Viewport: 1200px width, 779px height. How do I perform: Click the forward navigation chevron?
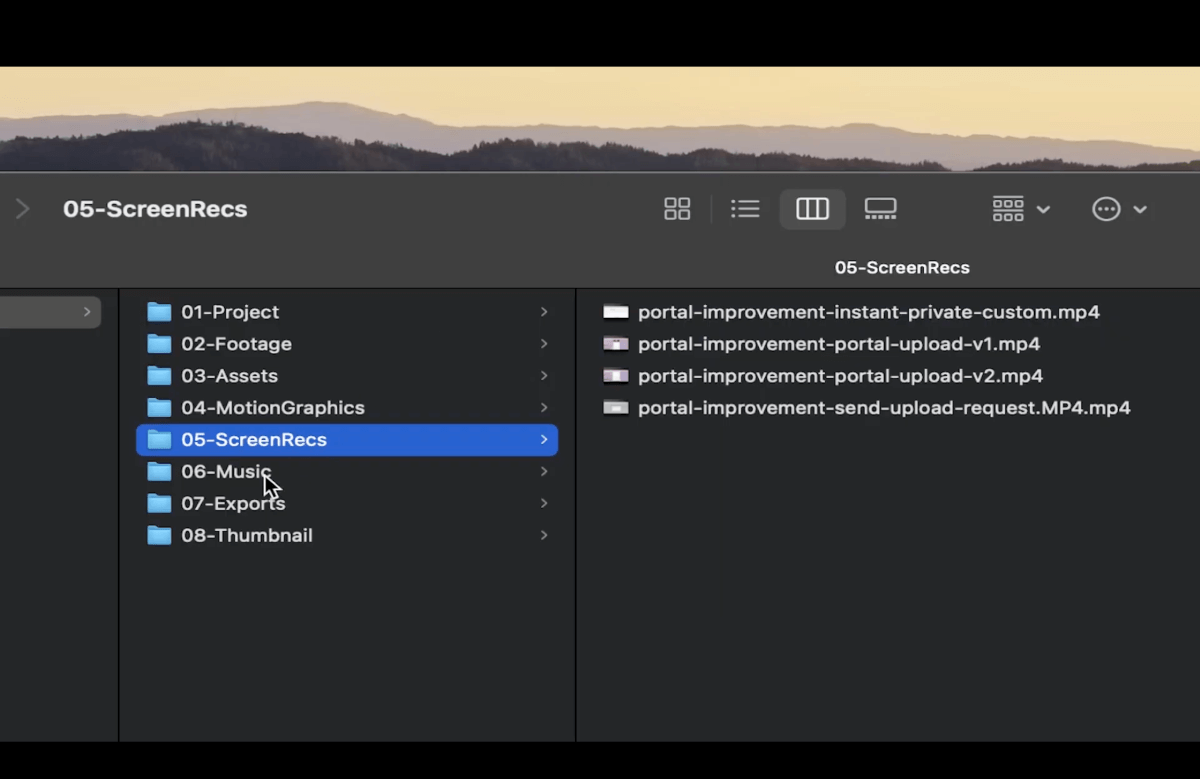[x=23, y=209]
